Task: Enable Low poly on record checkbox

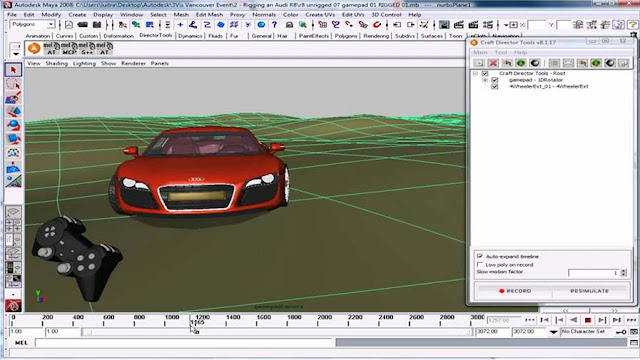Action: coord(480,264)
